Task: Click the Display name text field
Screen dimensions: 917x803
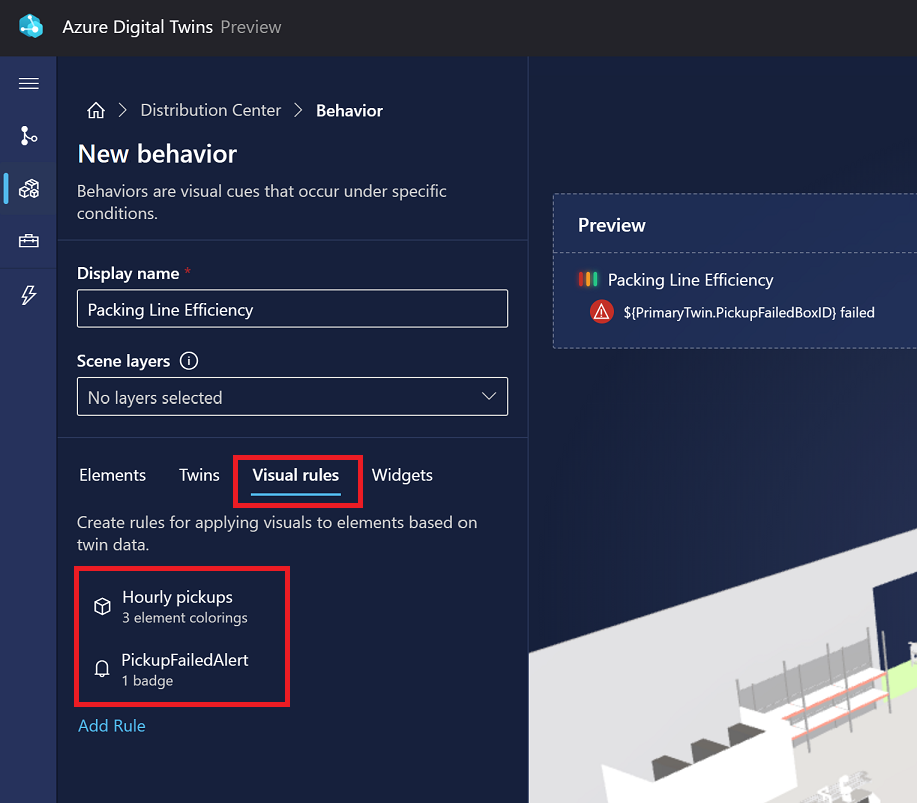Action: point(292,309)
